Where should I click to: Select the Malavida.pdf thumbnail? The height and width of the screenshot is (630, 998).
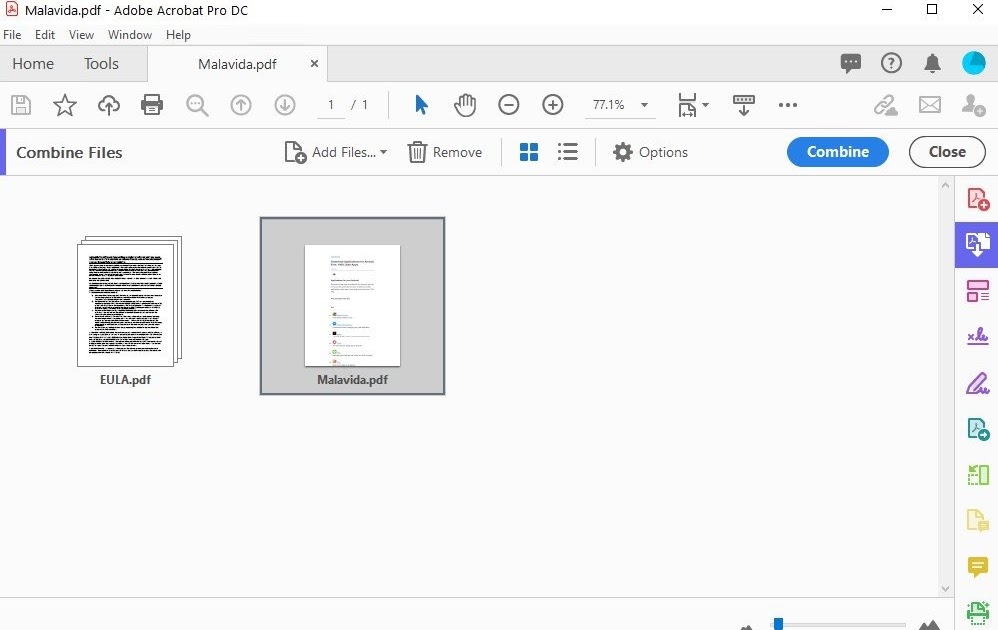[x=352, y=306]
